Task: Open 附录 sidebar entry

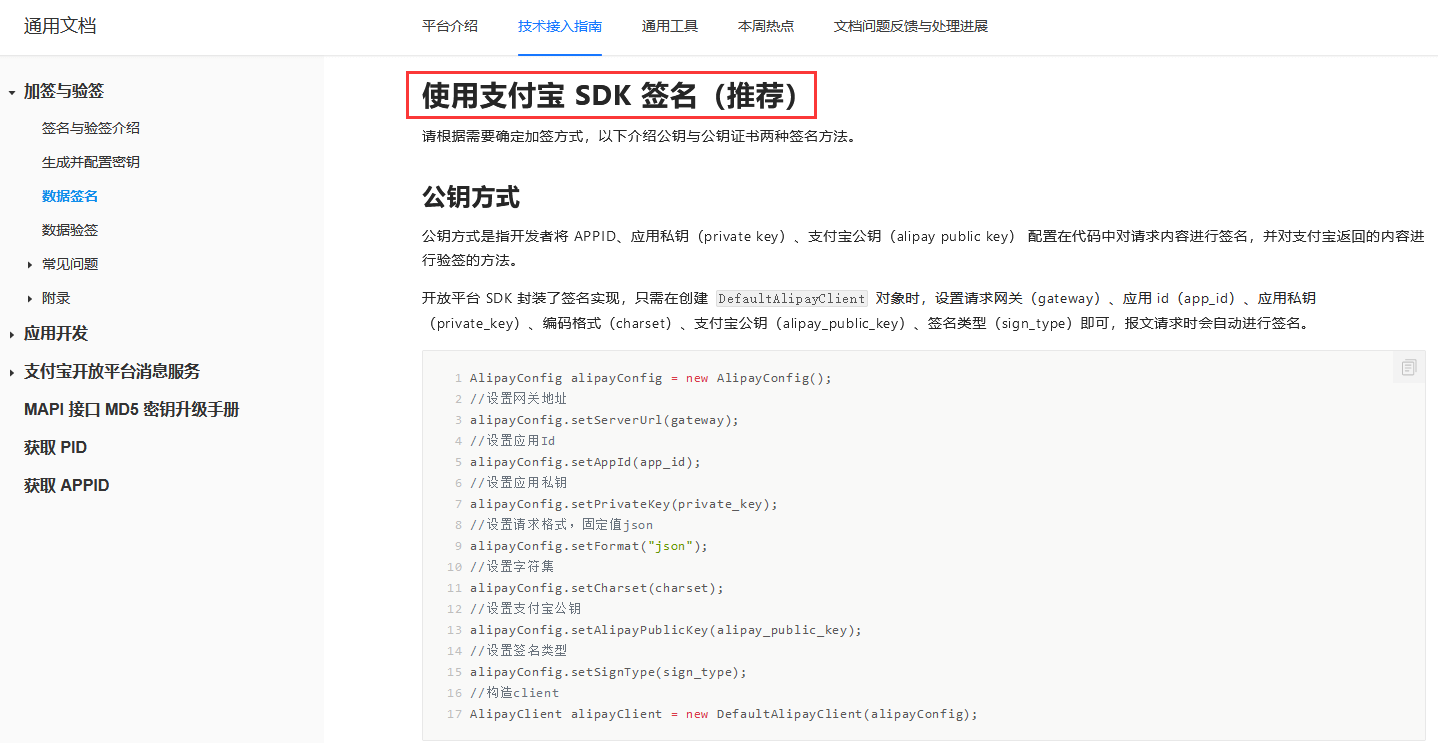Action: (x=56, y=298)
